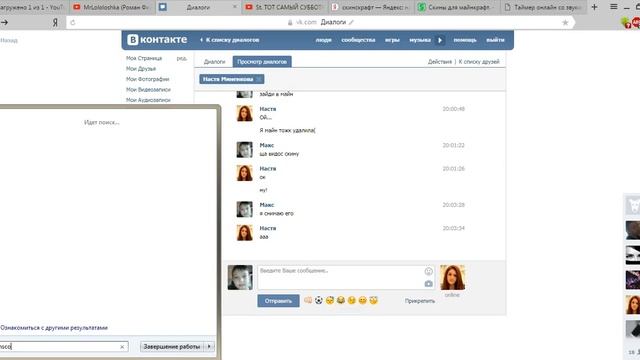Click the play button next to музыка
The height and width of the screenshot is (360, 640).
tap(440, 40)
